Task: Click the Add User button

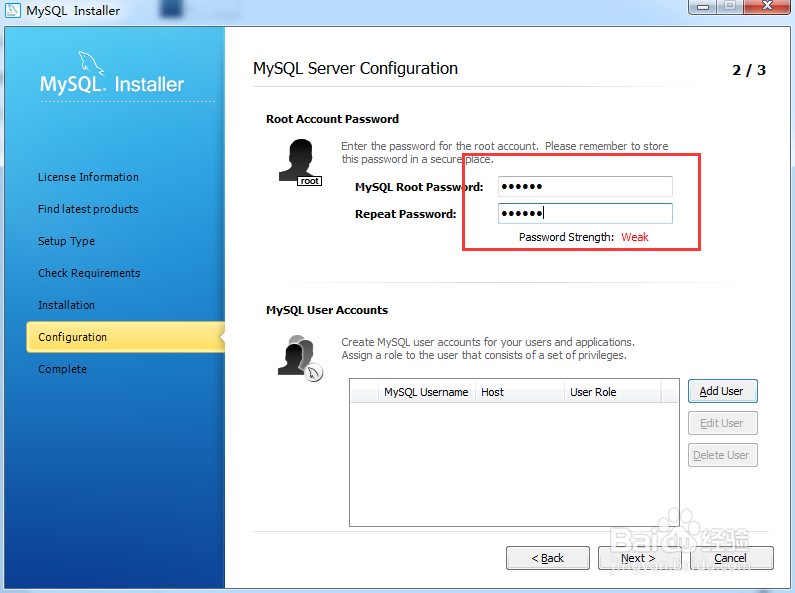Action: (x=722, y=391)
